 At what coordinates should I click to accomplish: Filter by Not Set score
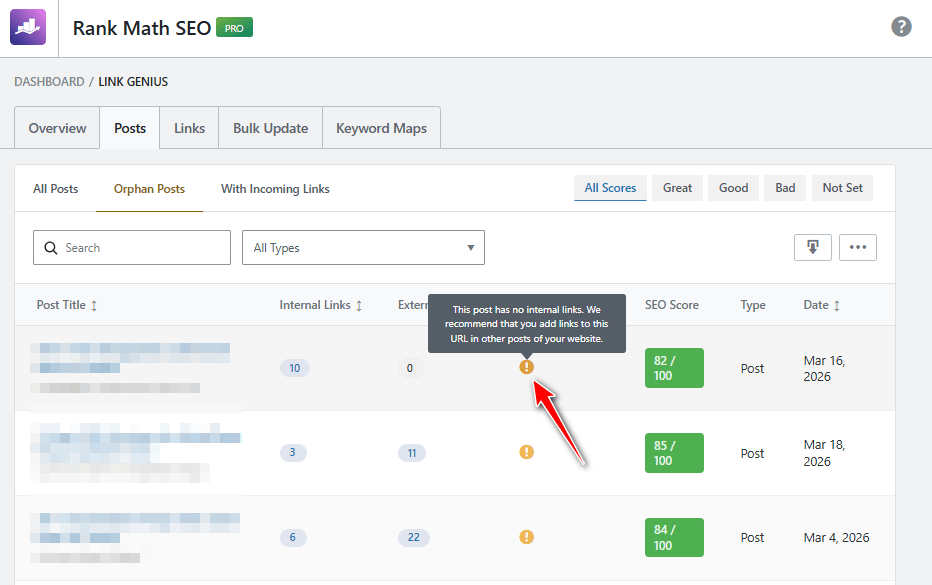pyautogui.click(x=842, y=188)
